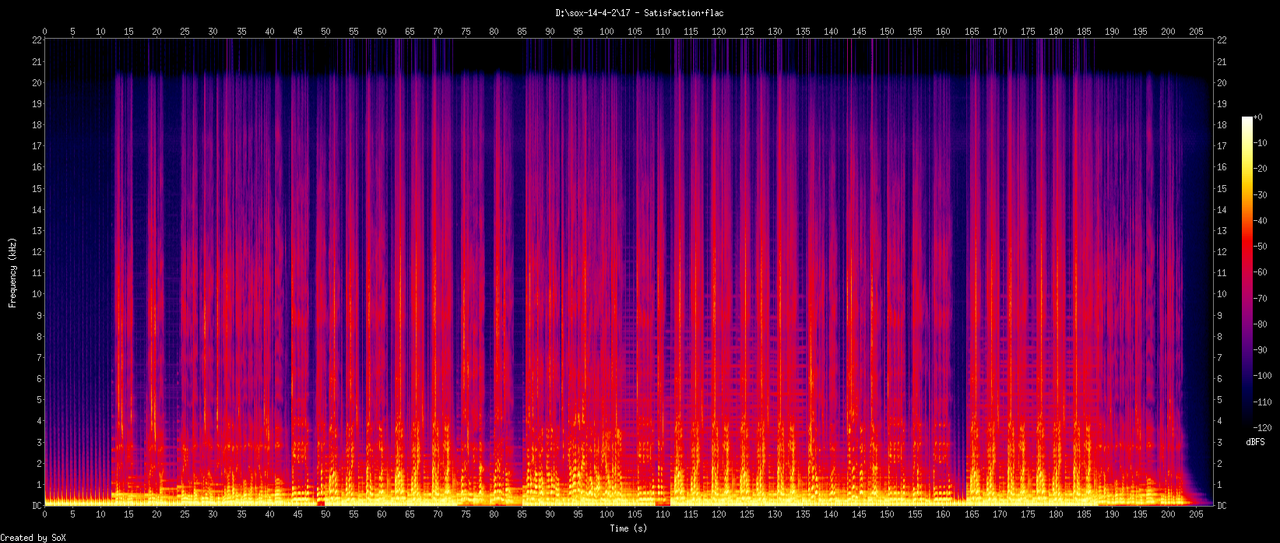
Task: Click the "-120" dBFS scale value
Action: pos(1263,429)
